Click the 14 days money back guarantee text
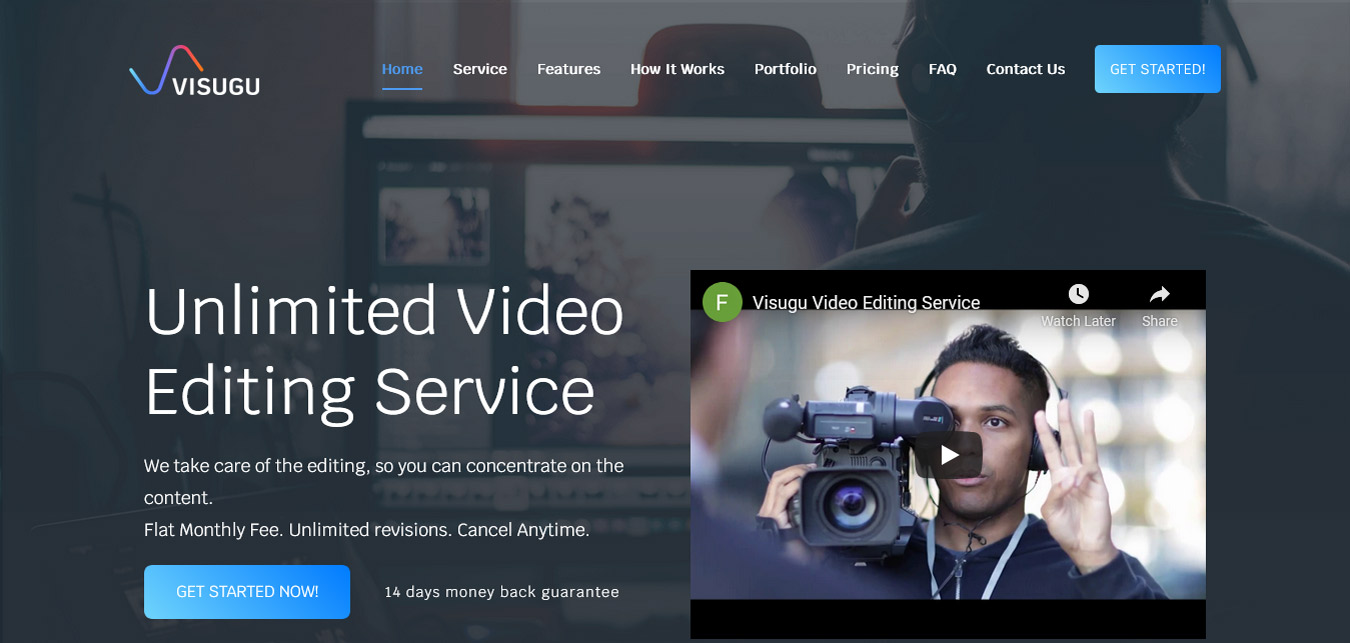The width and height of the screenshot is (1350, 643). (502, 592)
